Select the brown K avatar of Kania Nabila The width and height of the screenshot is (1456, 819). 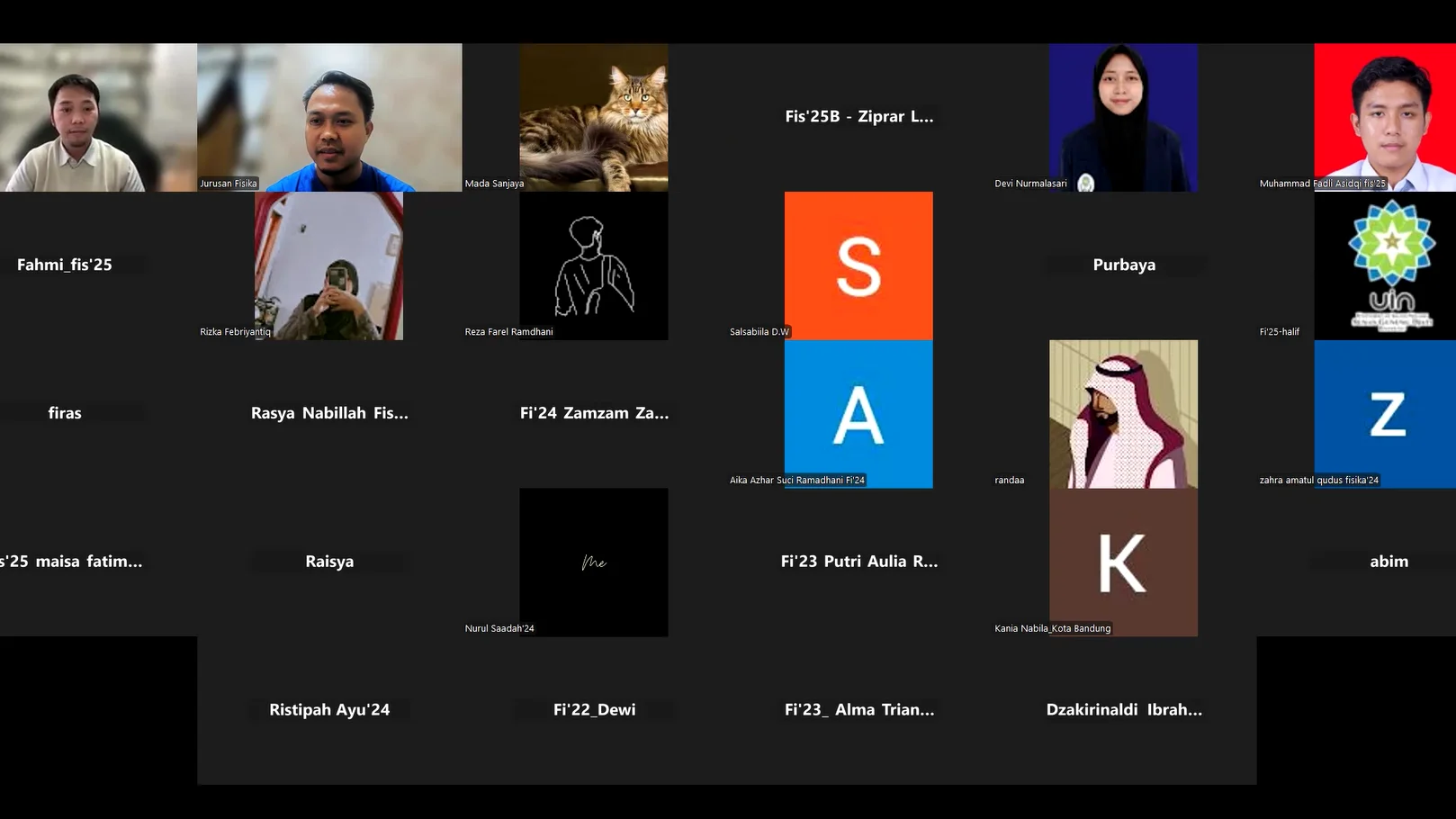1123,562
